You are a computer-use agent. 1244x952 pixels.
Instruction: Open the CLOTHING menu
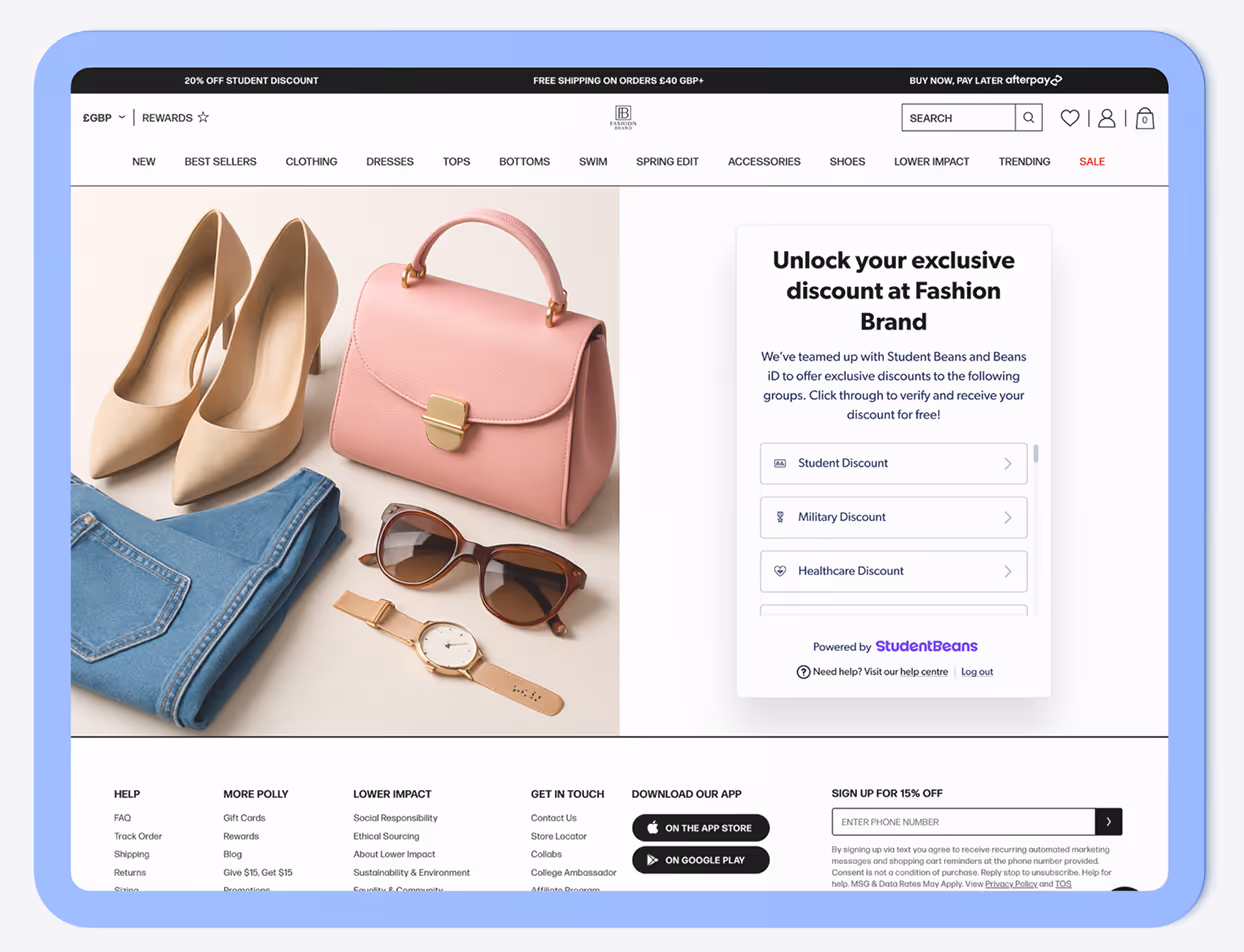311,161
